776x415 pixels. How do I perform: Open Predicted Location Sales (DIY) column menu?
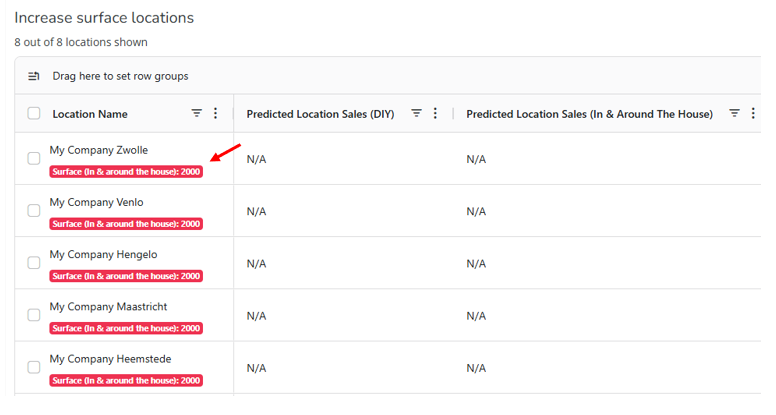(435, 113)
